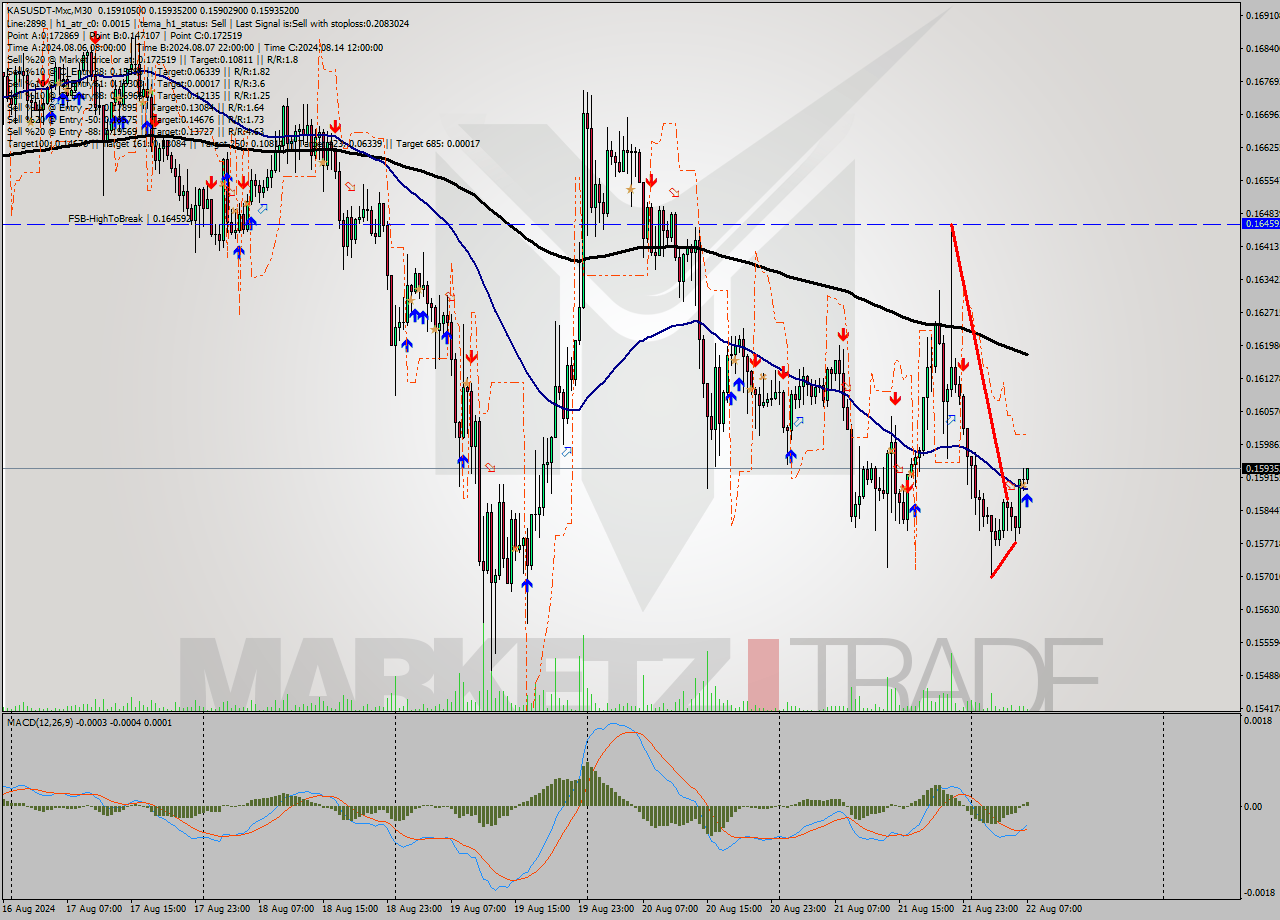Click the 0.15417 price axis label
1280x920 pixels.
coord(1262,708)
